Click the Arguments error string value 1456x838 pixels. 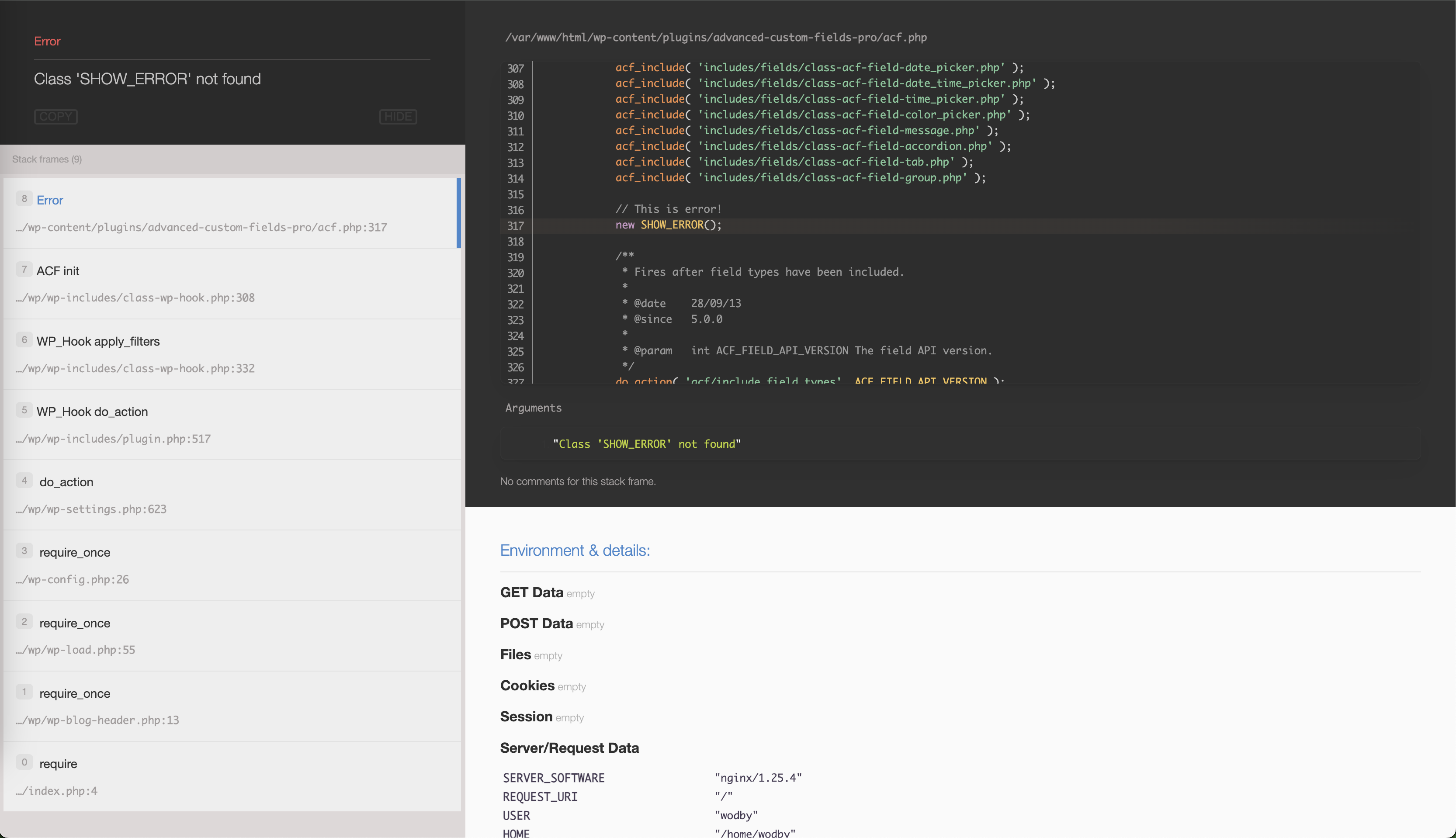tap(646, 444)
